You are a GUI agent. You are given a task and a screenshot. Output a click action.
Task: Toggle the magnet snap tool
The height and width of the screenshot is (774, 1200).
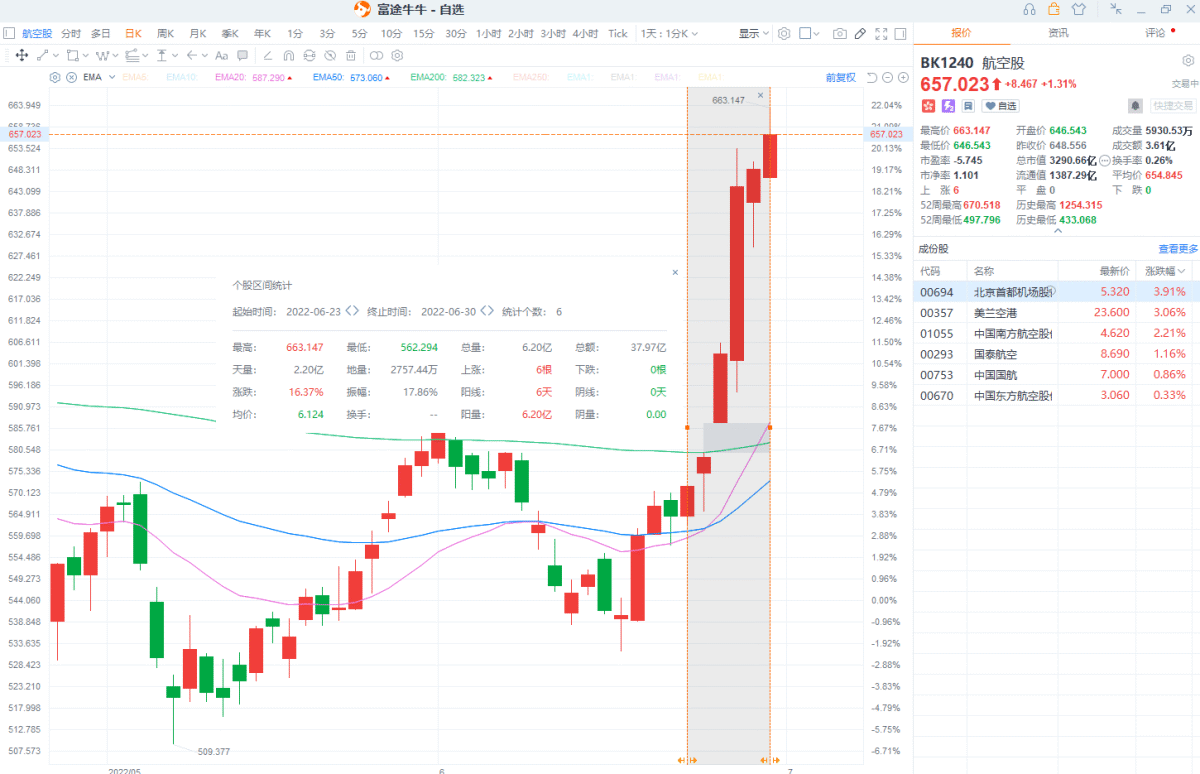tap(288, 55)
